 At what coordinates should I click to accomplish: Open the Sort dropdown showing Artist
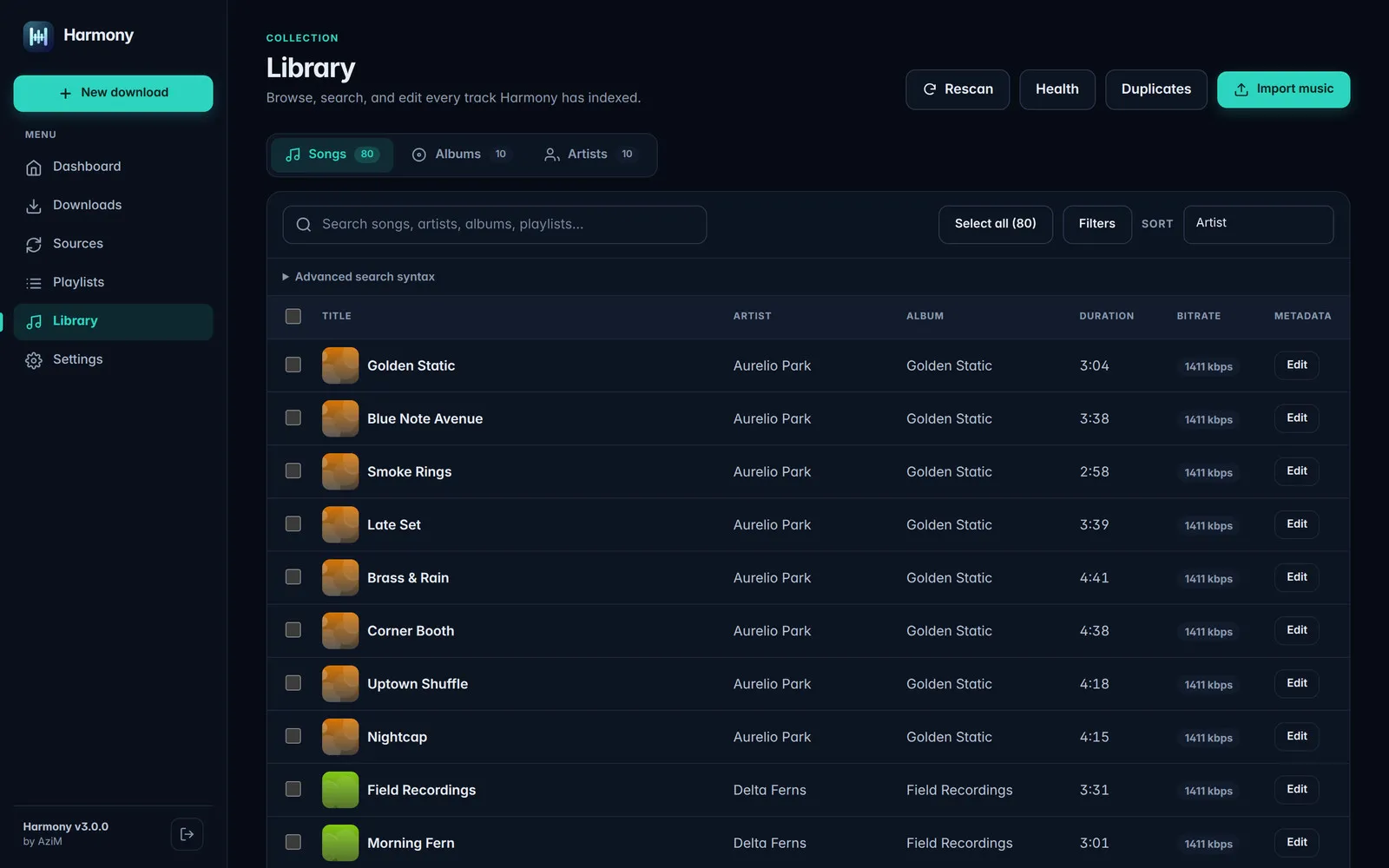click(1258, 224)
